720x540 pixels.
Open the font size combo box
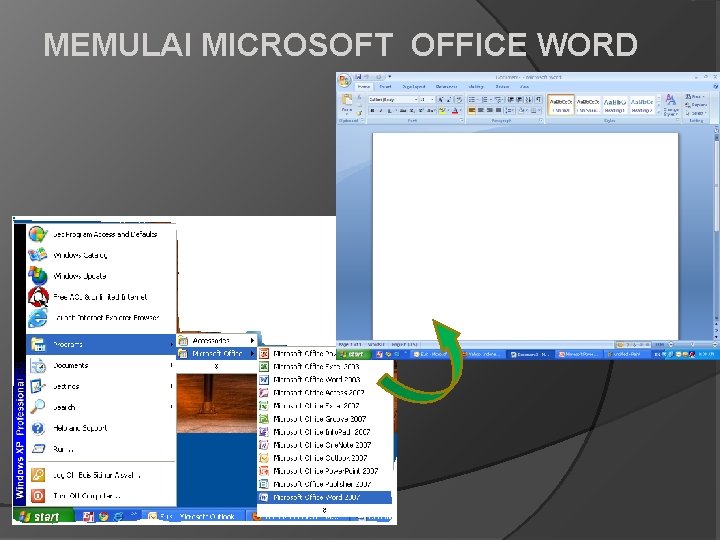[428, 100]
